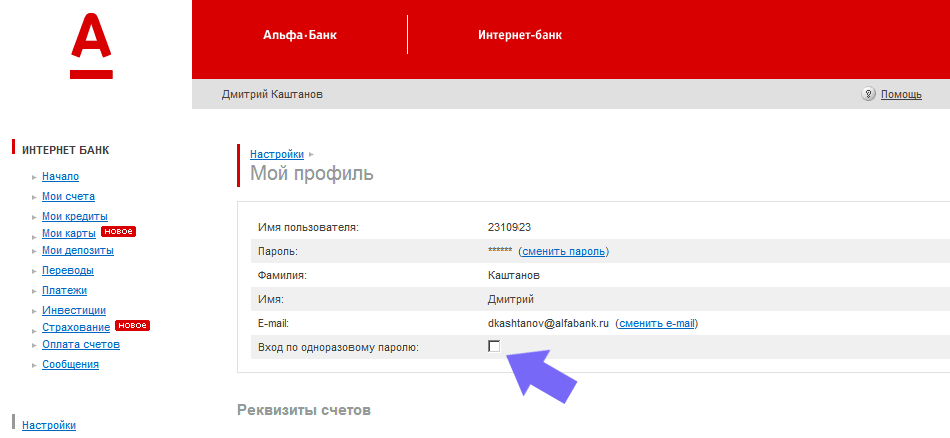Click the arrow bullet before Сообщения
The image size is (950, 438).
(x=35, y=365)
